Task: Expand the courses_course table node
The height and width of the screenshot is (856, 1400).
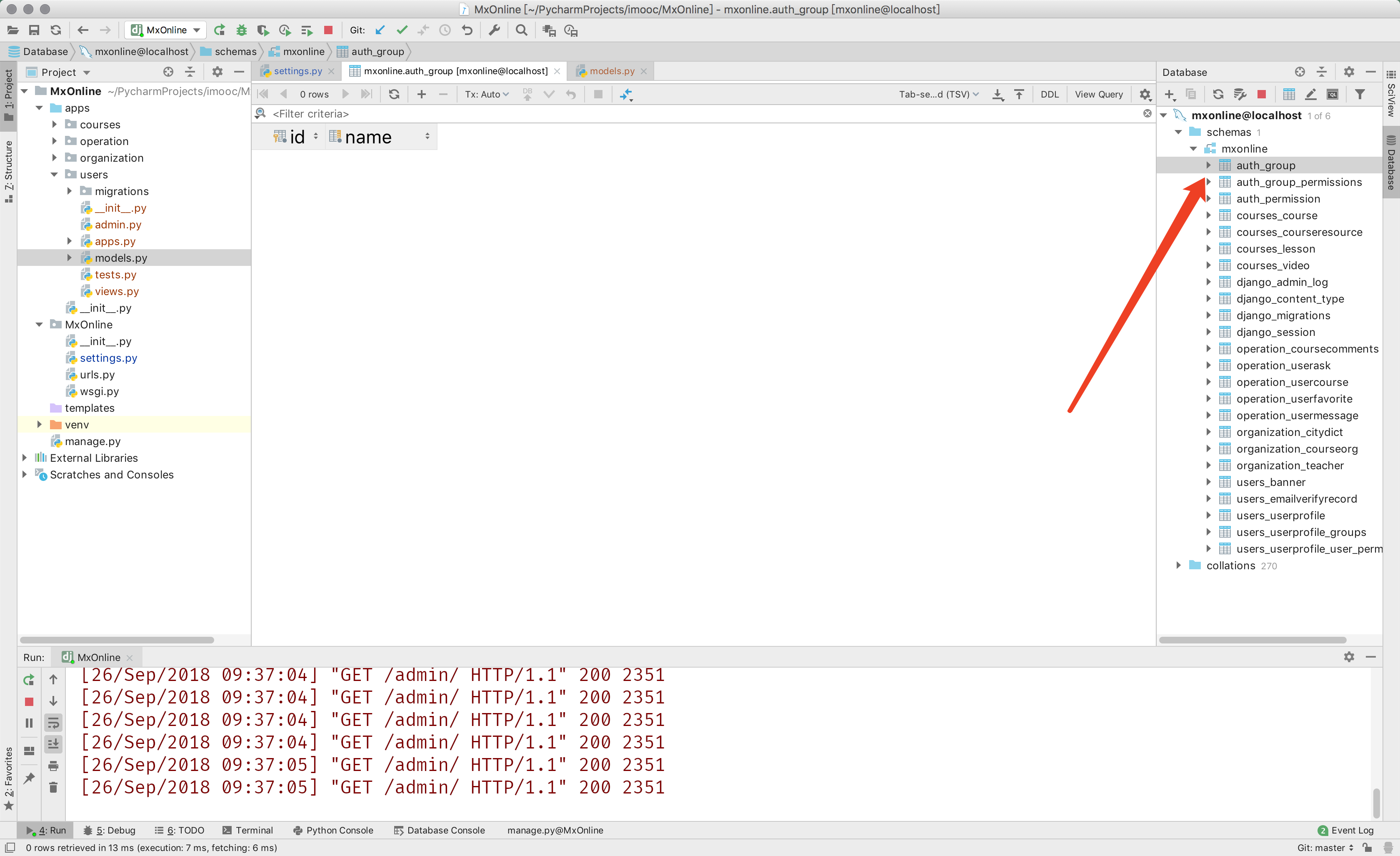Action: pyautogui.click(x=1208, y=215)
